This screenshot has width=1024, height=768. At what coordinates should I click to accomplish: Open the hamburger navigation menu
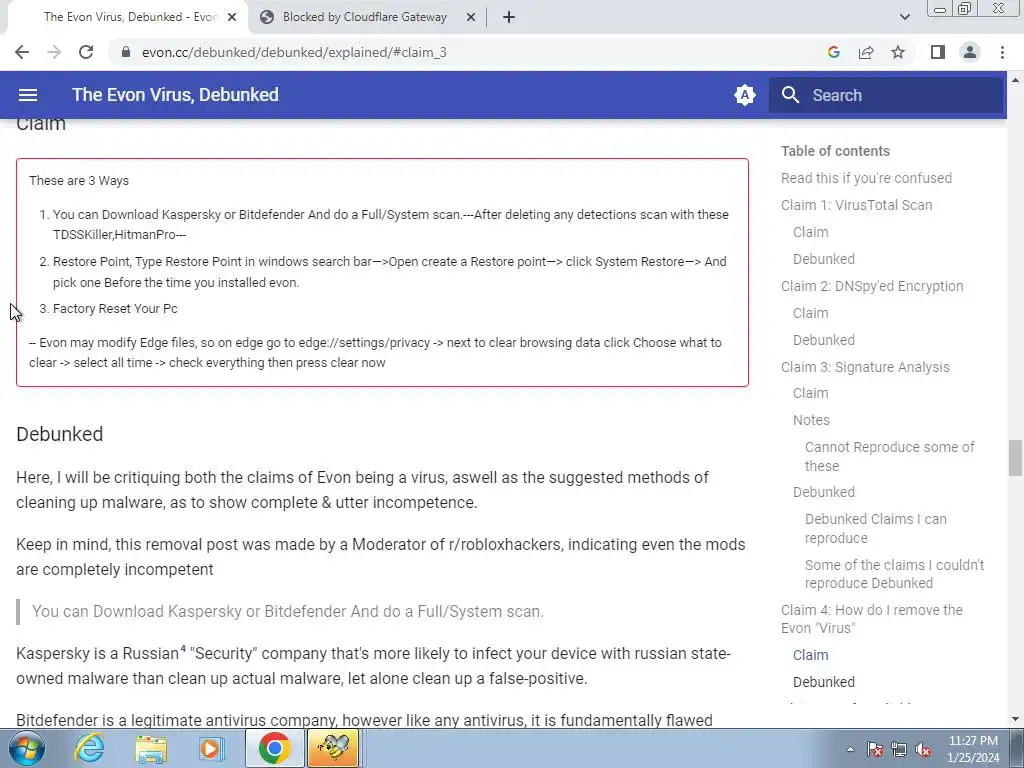[27, 95]
